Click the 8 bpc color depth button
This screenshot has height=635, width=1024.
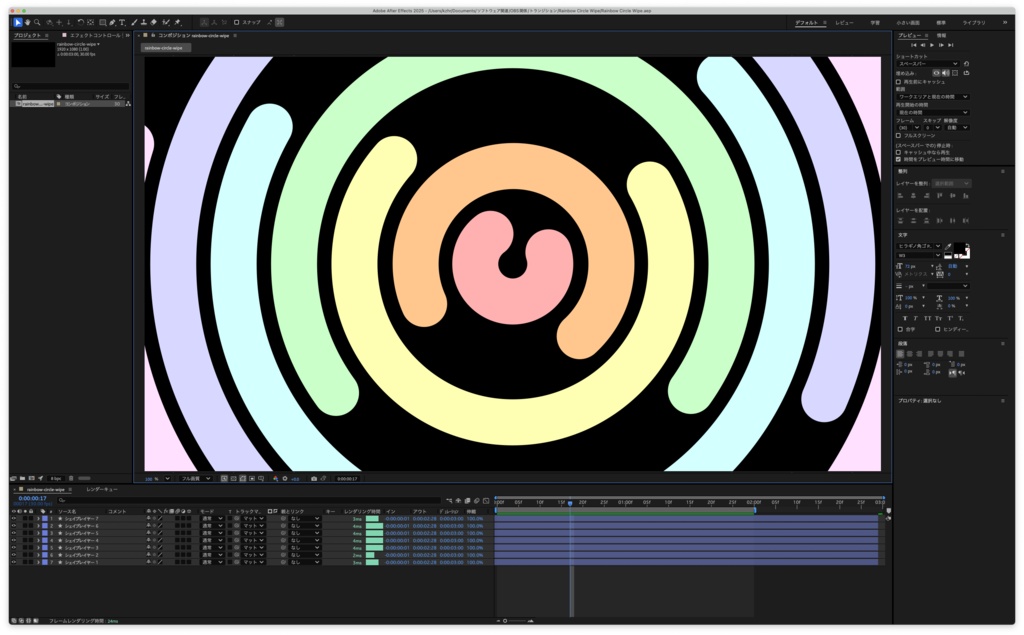(x=56, y=478)
